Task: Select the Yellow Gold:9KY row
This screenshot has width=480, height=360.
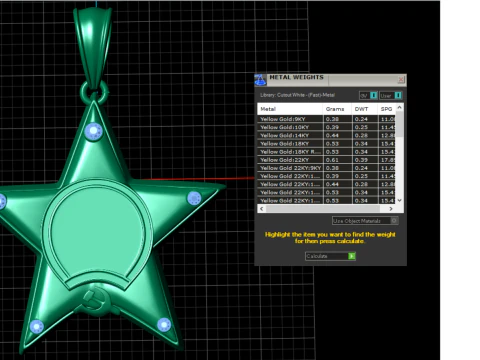Action: click(x=327, y=119)
